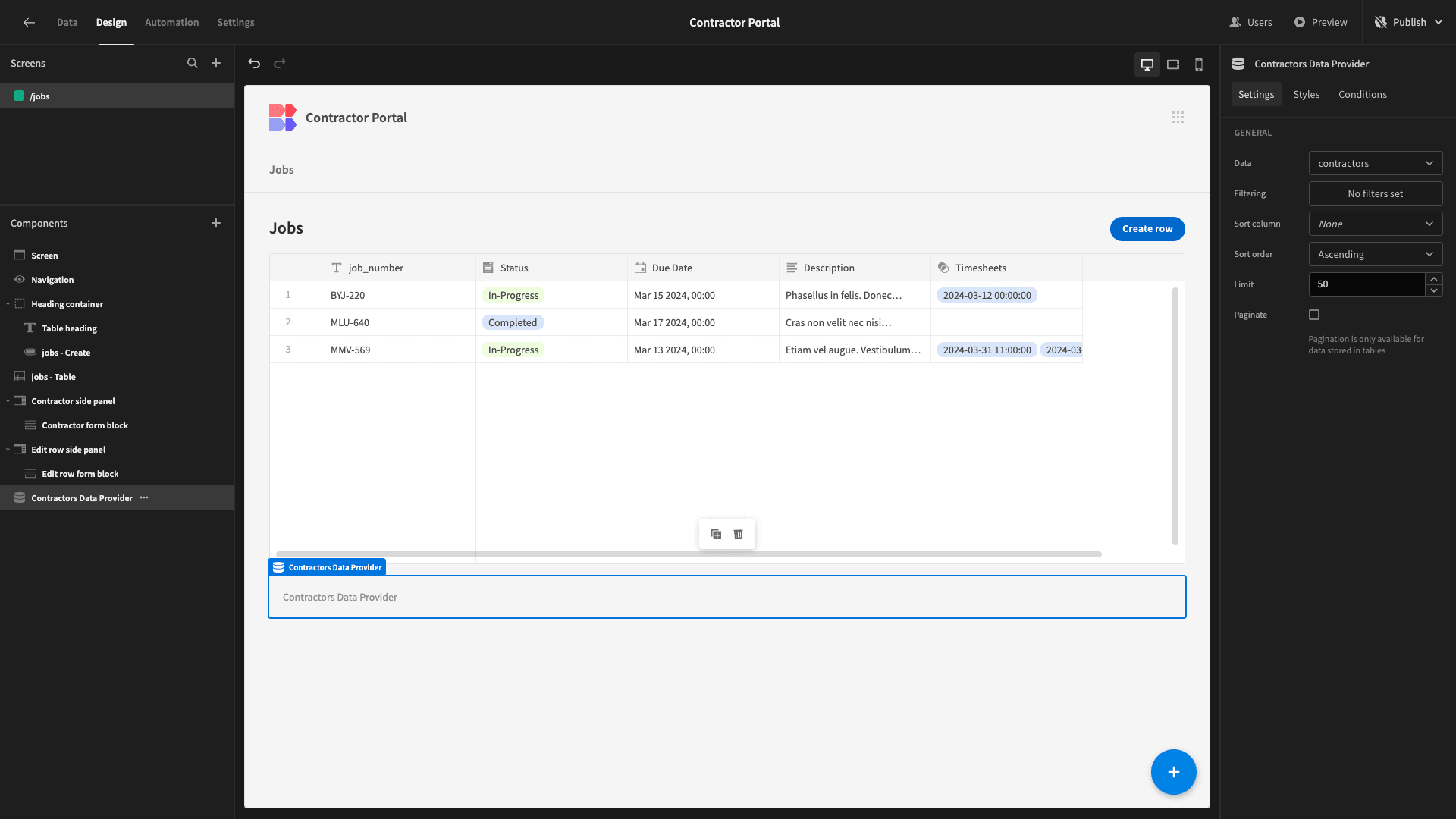Open the Data source dropdown showing contractors
The image size is (1456, 819).
[x=1376, y=163]
